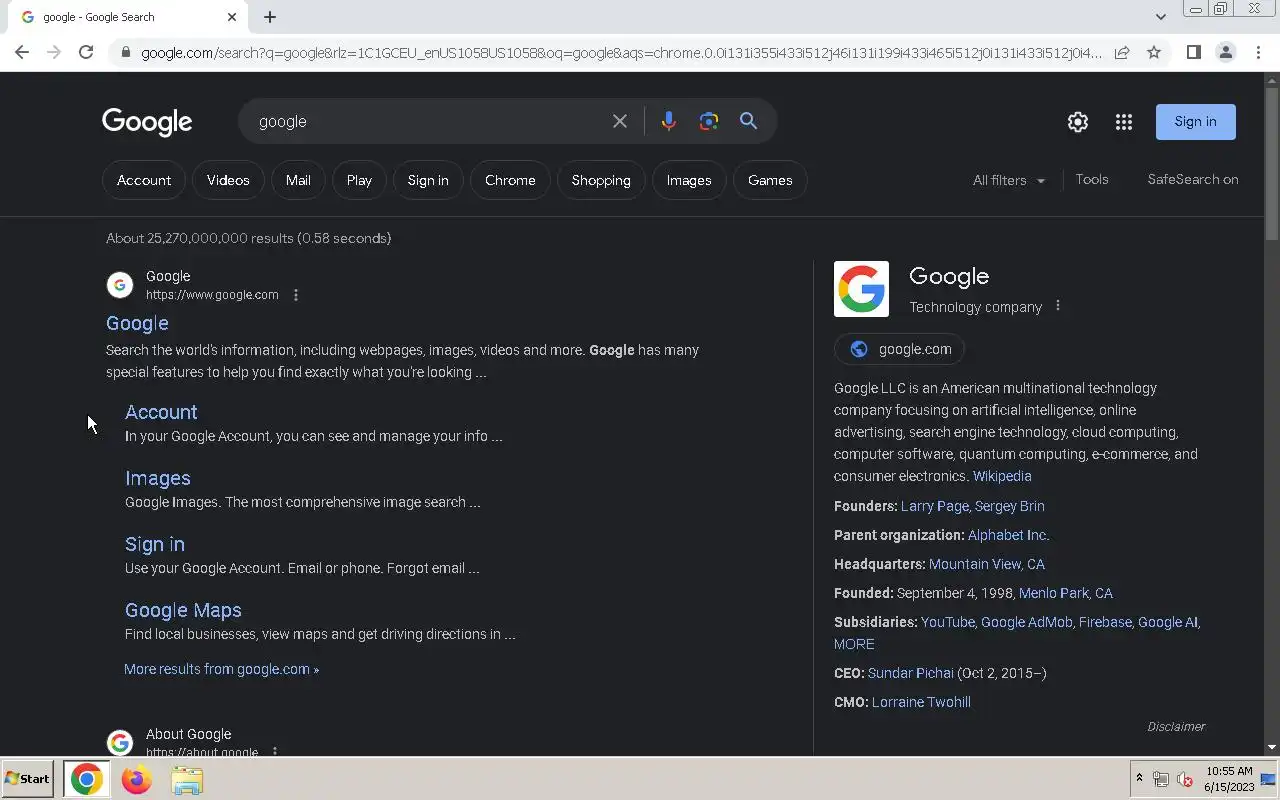Open the Account sitelink
1280x800 pixels.
point(161,412)
